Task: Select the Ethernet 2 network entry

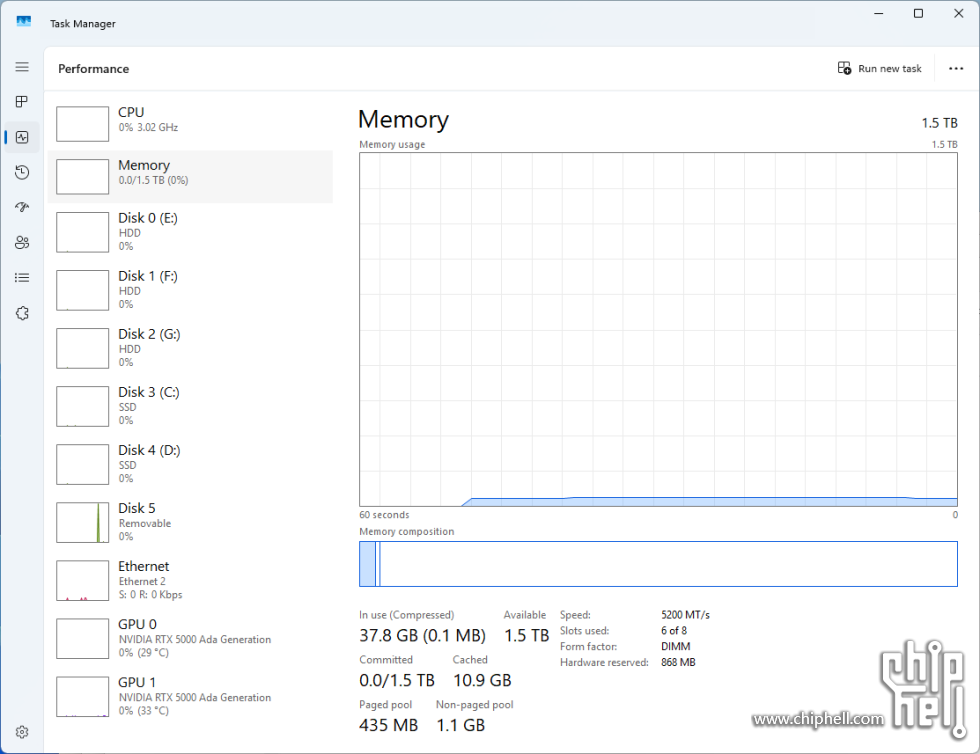Action: coord(190,580)
